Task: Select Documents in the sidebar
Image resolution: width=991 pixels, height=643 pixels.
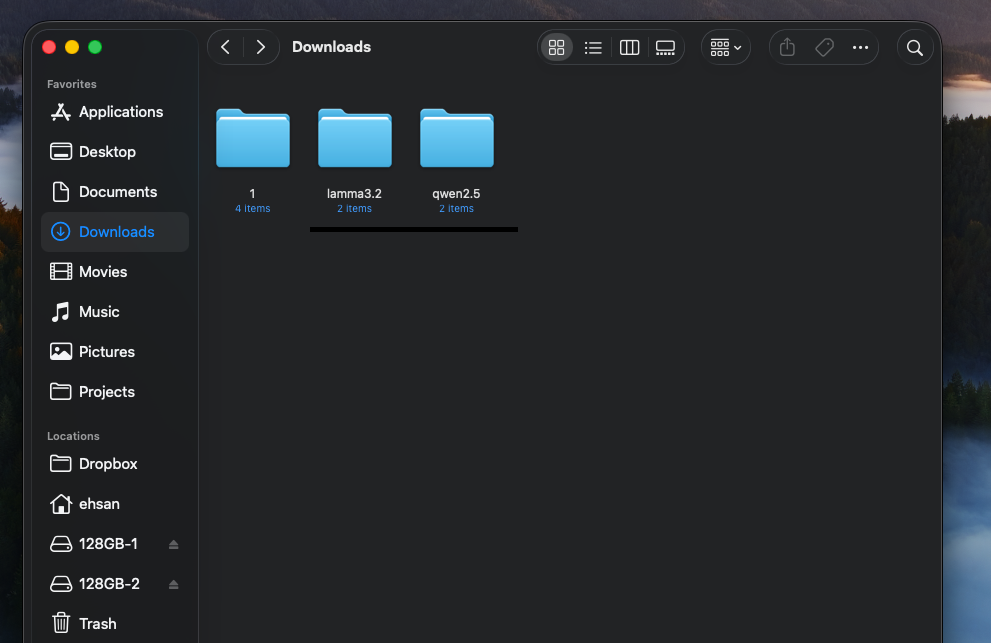Action: (x=117, y=192)
